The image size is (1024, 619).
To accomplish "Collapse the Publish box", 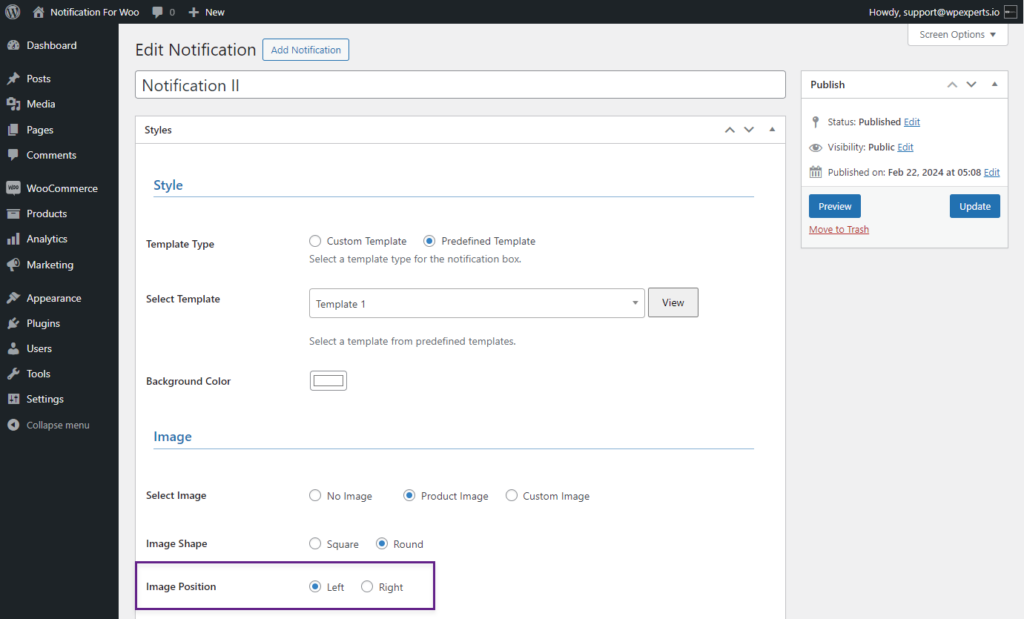I will click(x=995, y=85).
